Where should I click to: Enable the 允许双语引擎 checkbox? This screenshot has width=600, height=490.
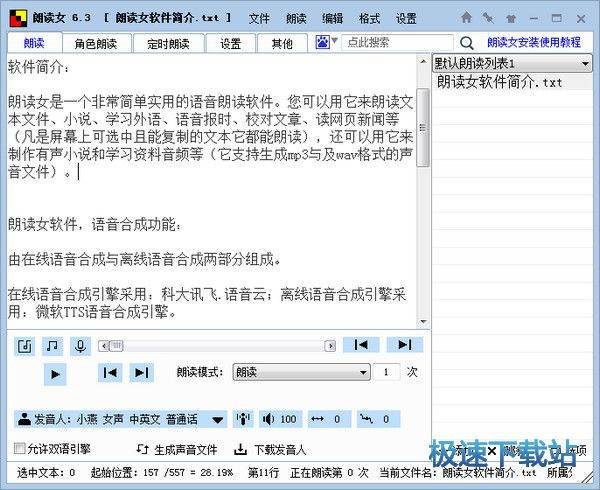pos(21,449)
